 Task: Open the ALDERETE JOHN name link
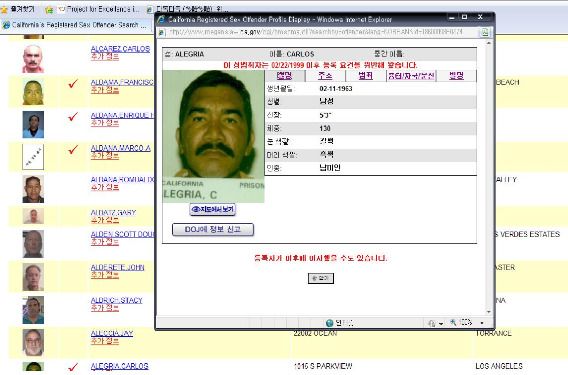coord(117,267)
